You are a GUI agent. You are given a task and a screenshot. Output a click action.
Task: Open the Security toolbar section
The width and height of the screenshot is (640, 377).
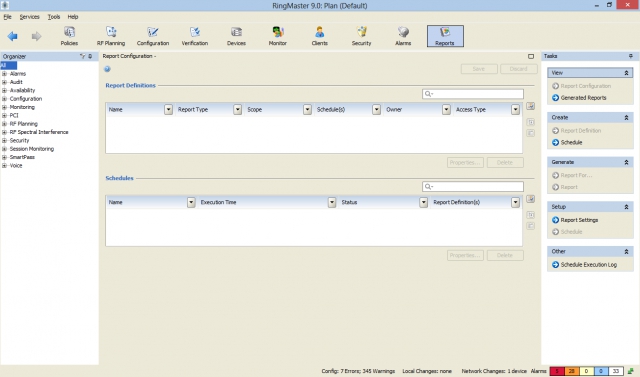(x=362, y=36)
